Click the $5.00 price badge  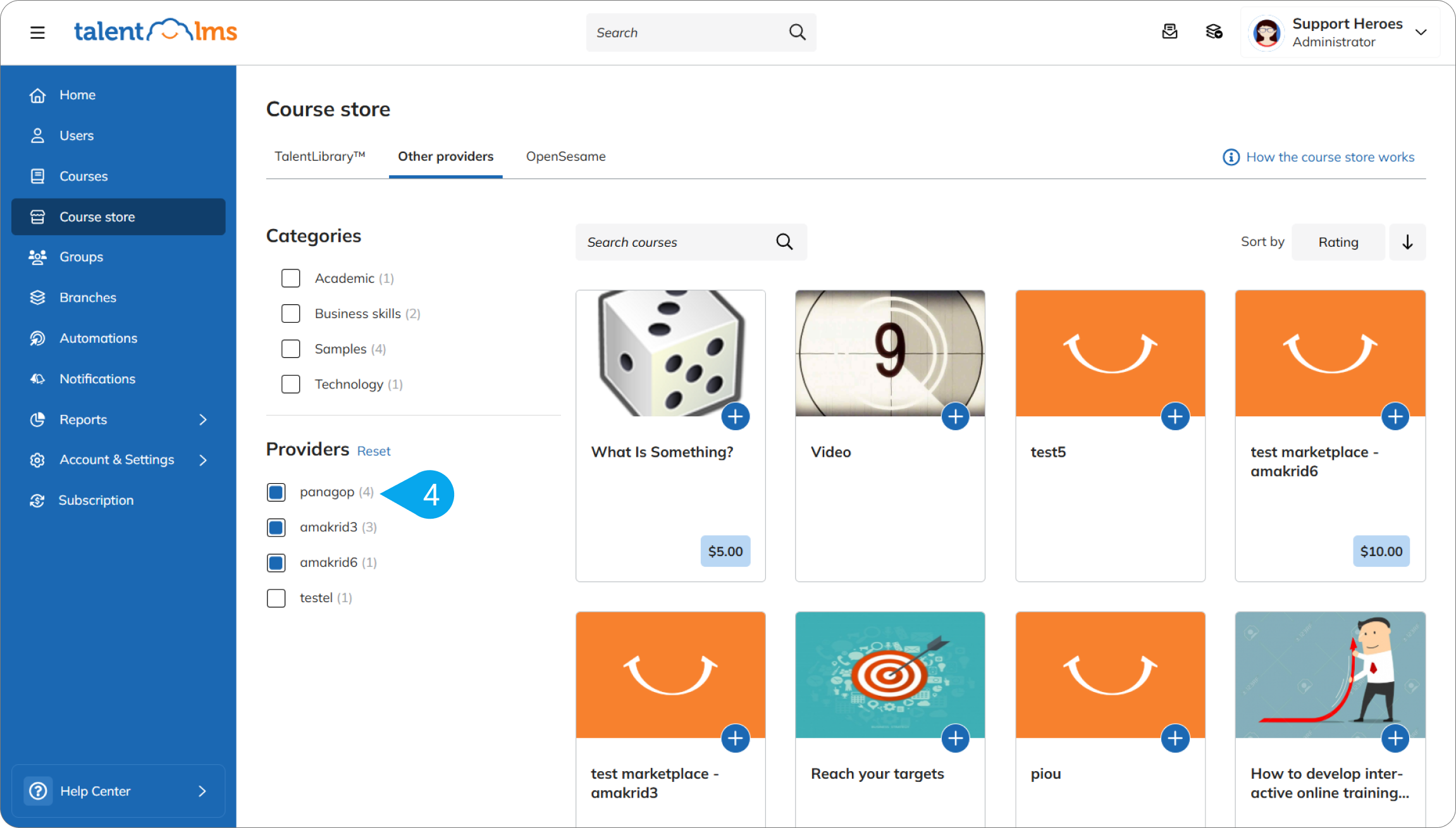pos(725,551)
